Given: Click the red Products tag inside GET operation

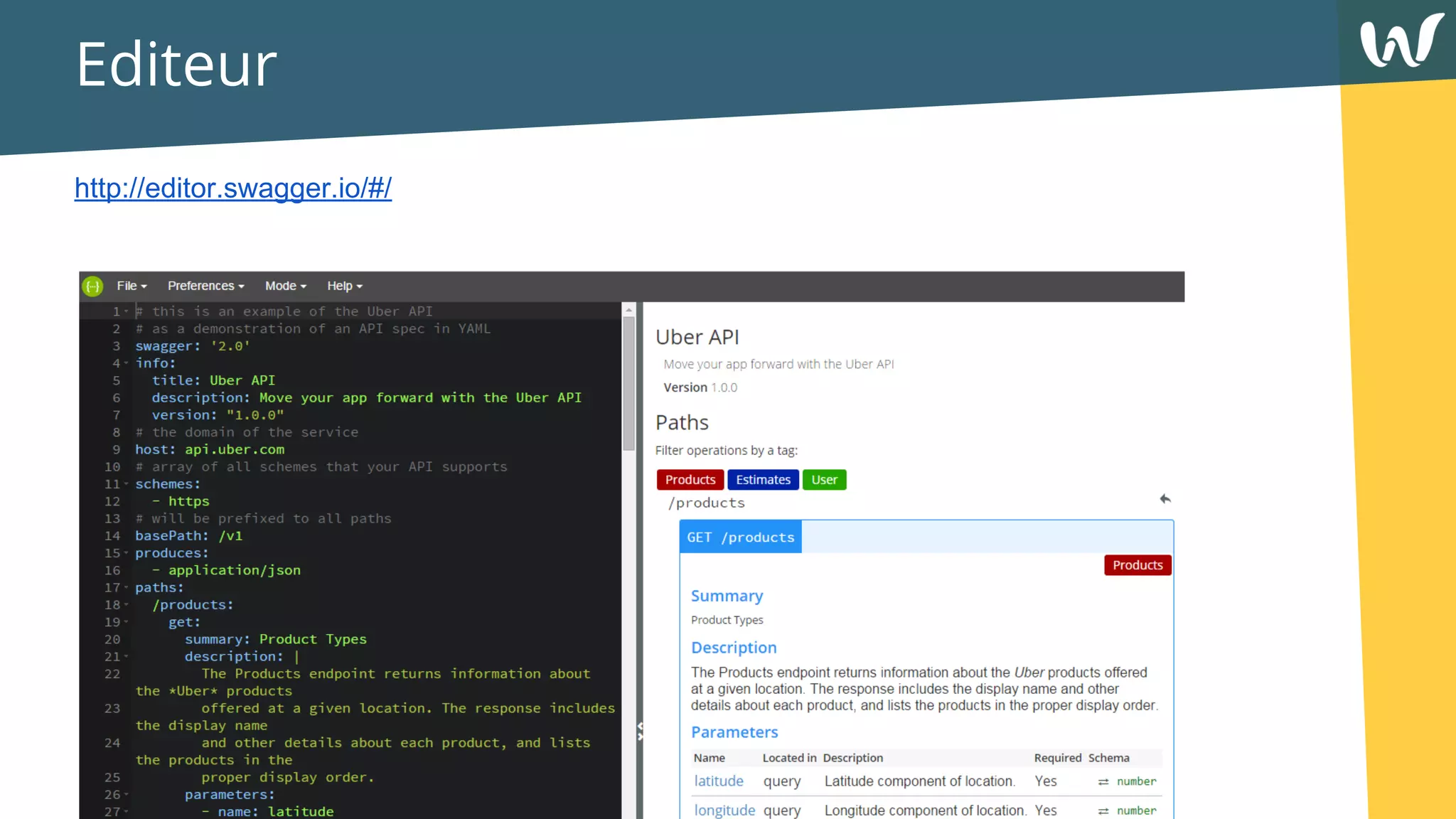Looking at the screenshot, I should tap(1137, 565).
